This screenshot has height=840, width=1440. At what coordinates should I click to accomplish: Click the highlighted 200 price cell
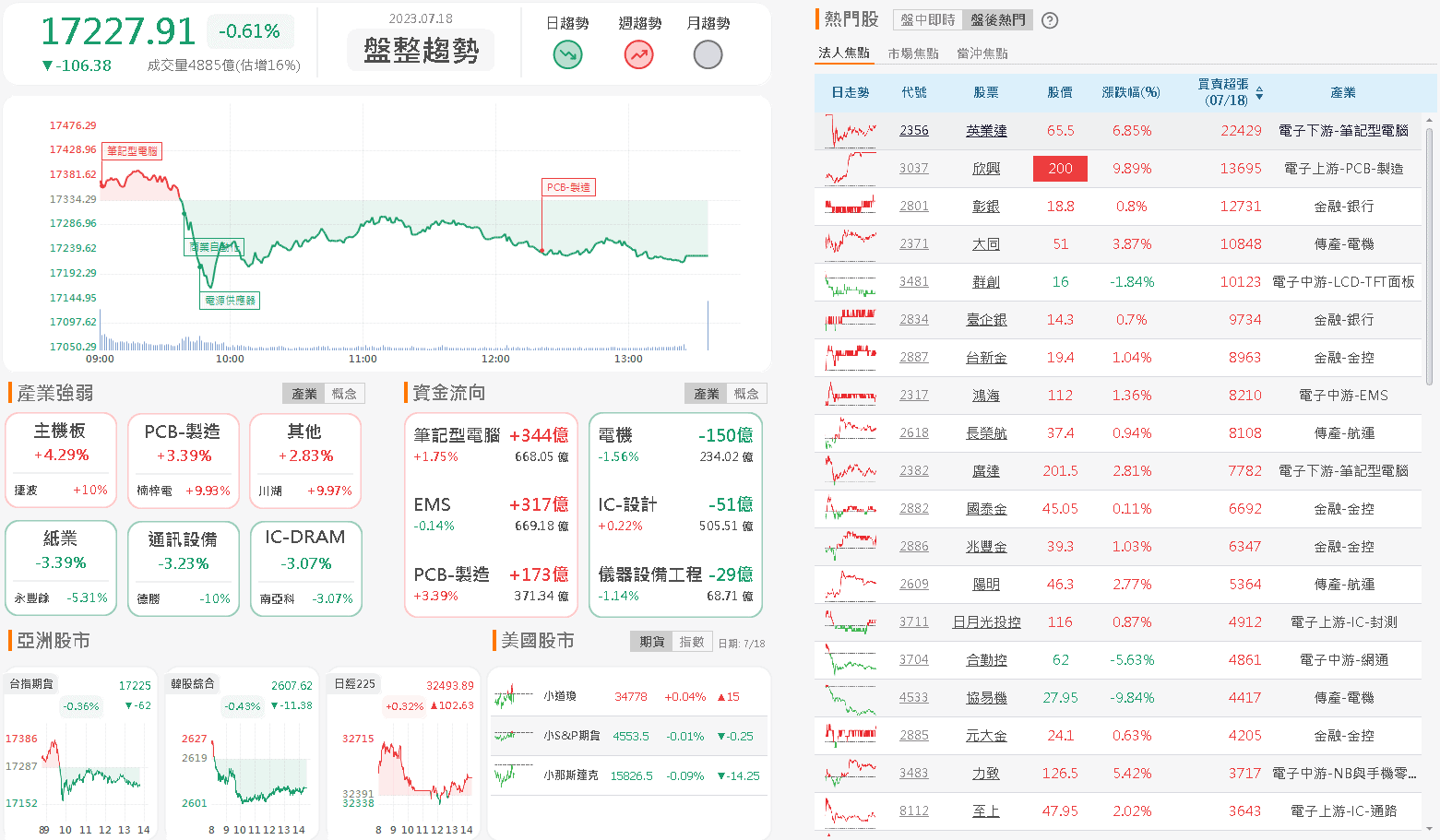coord(1061,169)
